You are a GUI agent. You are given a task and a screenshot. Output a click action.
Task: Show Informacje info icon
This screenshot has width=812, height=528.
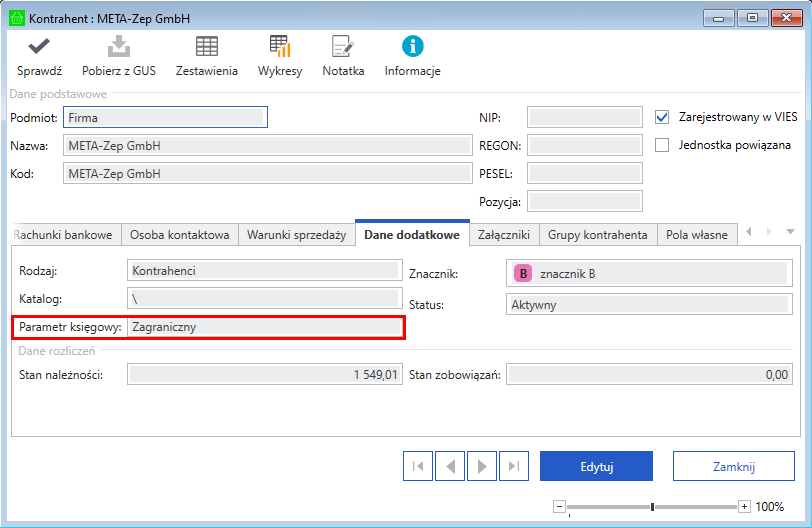pos(412,46)
